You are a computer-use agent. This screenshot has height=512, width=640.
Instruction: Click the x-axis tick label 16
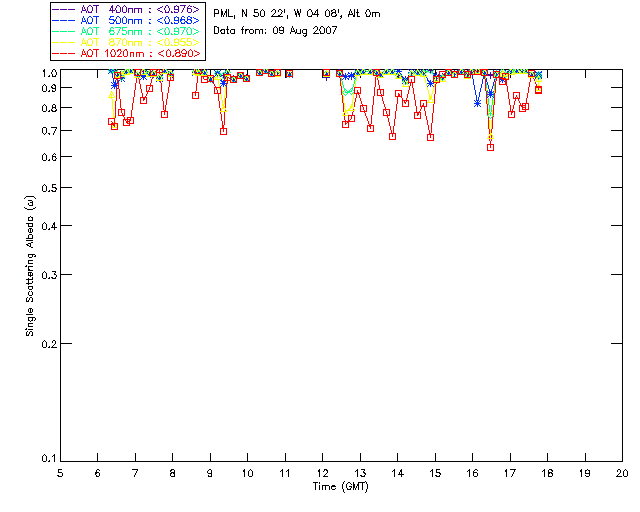473,473
